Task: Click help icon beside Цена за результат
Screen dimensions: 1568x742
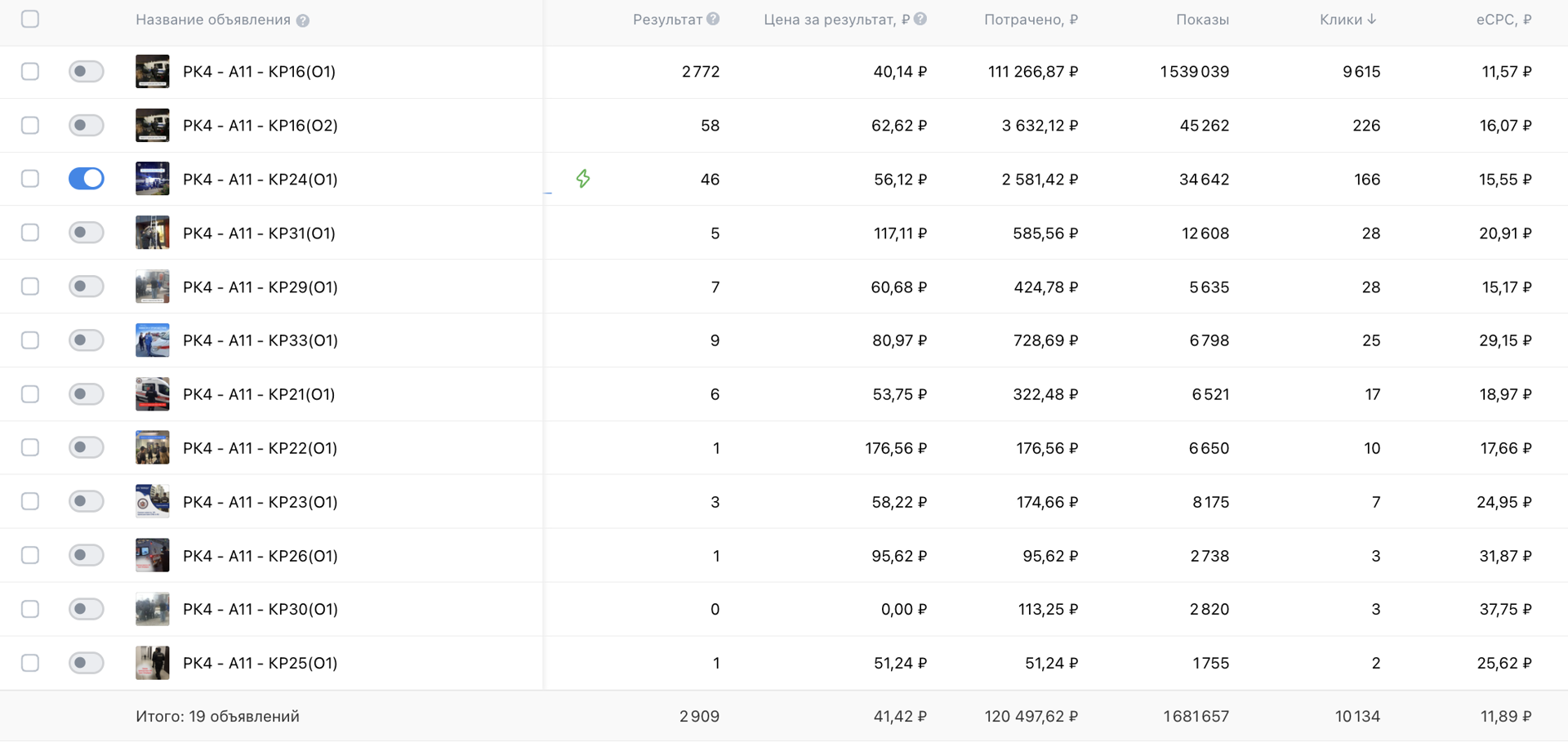Action: [x=920, y=19]
